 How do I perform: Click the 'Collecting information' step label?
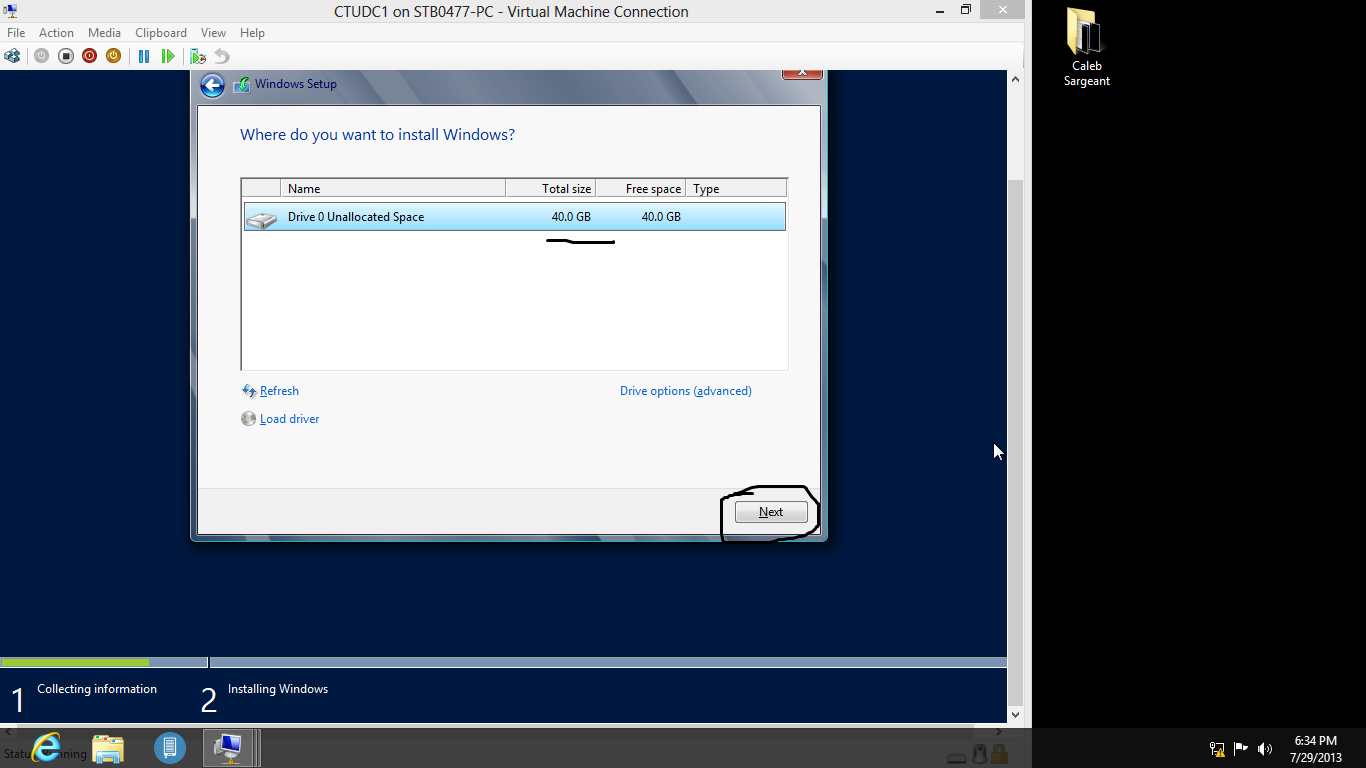(x=97, y=689)
